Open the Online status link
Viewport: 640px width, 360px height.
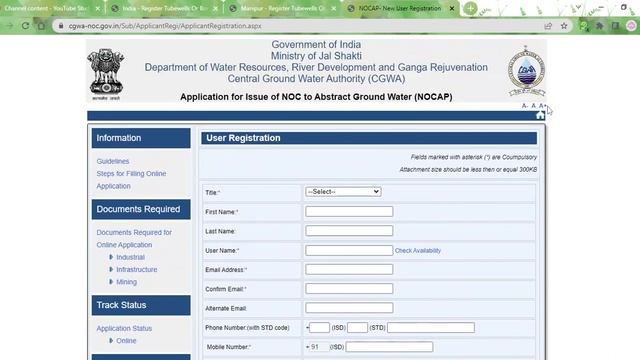click(126, 340)
